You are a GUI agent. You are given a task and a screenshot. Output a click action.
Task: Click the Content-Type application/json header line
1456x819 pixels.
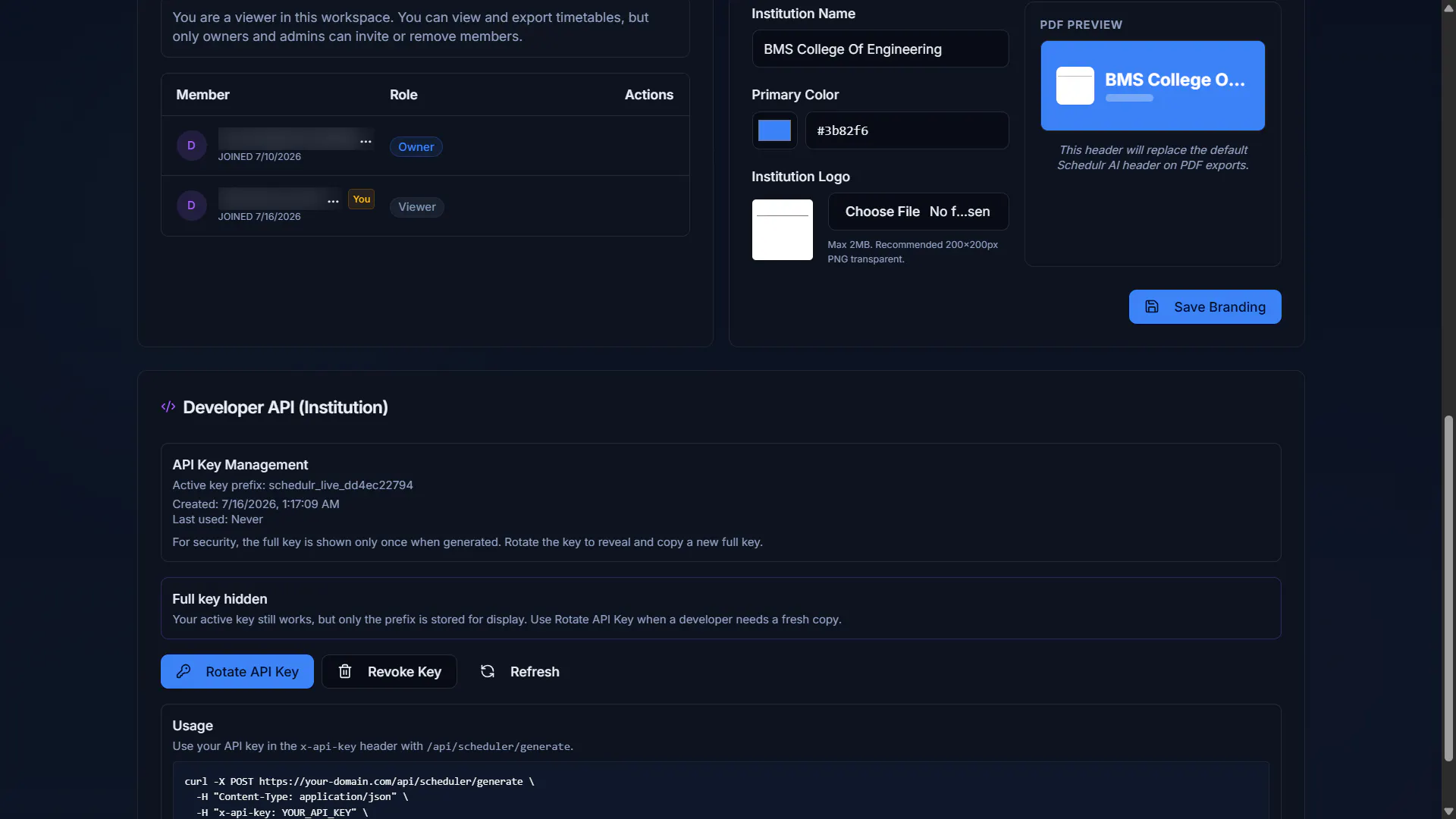coord(302,797)
